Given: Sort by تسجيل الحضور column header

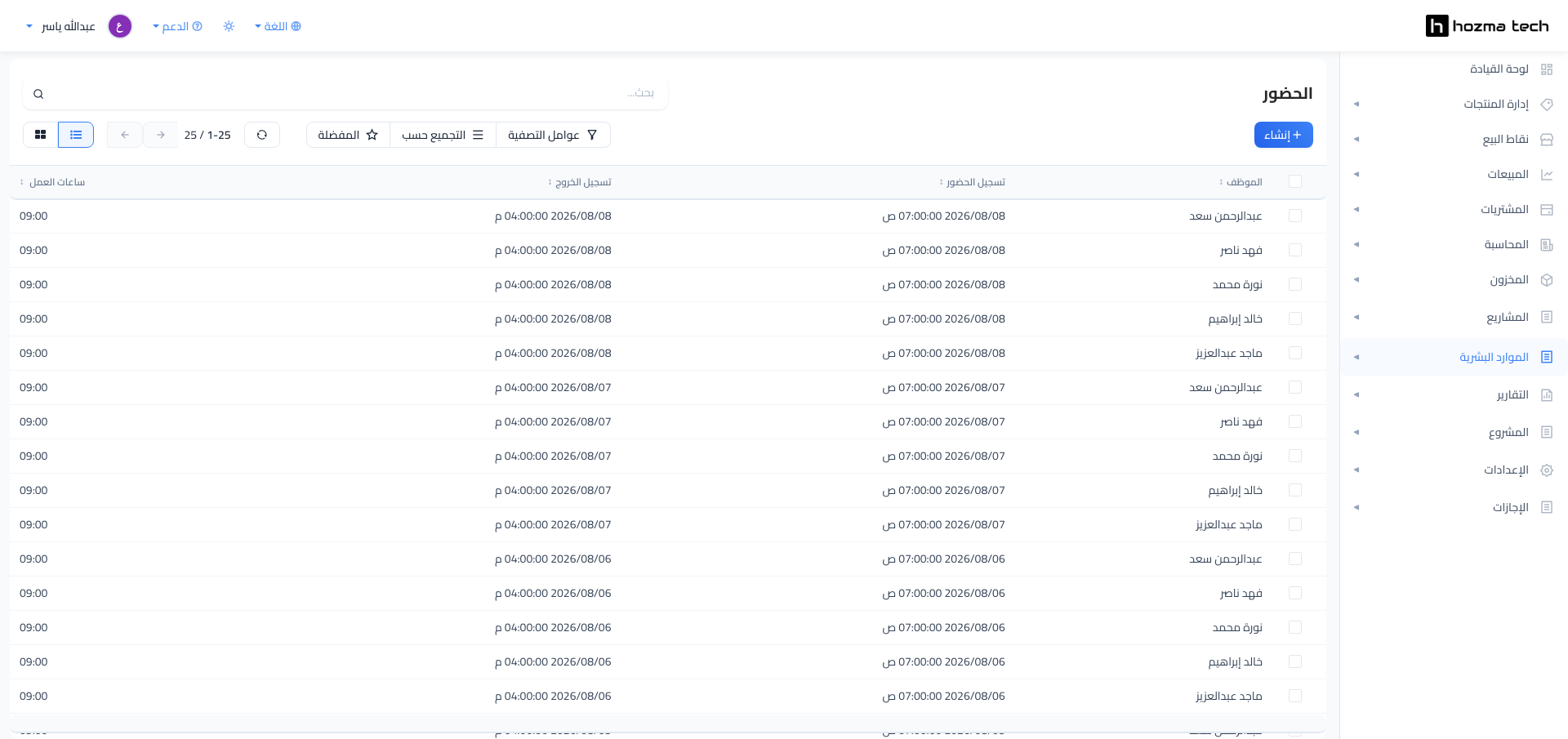Looking at the screenshot, I should click(x=973, y=182).
